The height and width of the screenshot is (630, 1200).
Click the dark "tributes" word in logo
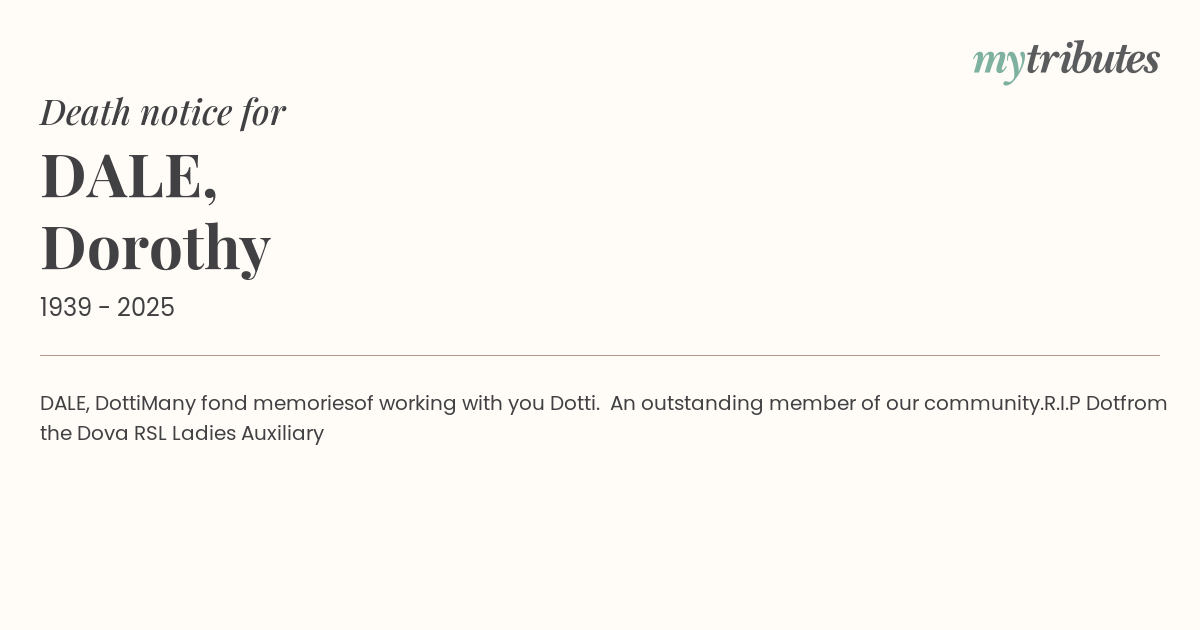[x=1092, y=59]
